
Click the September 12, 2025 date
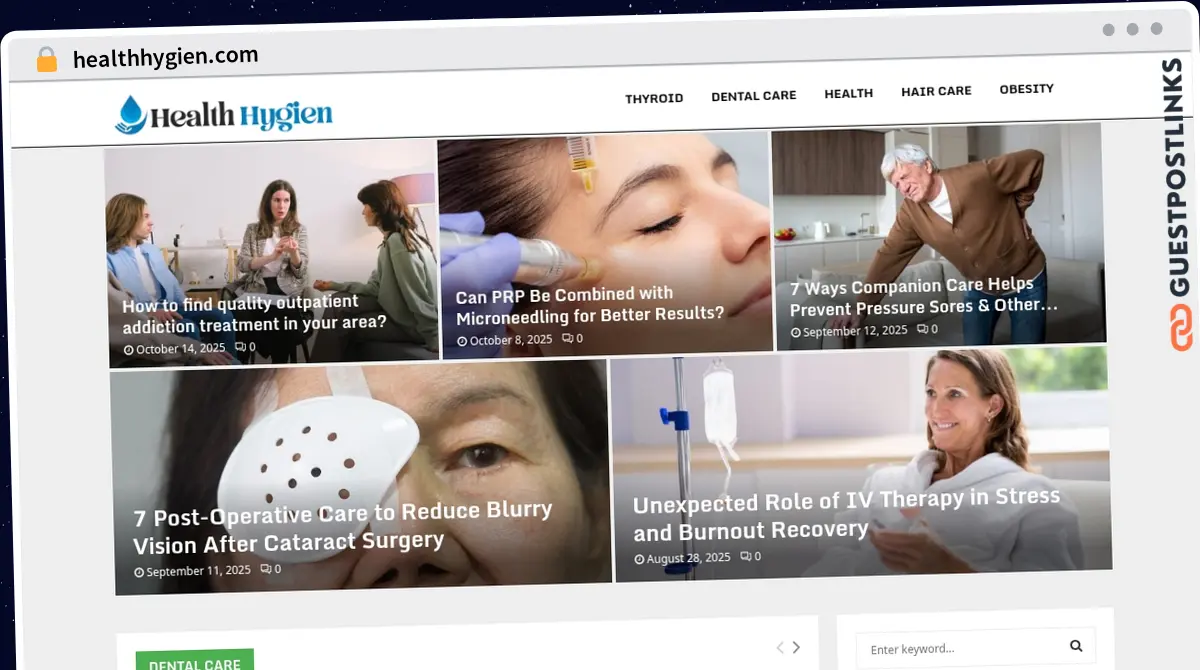855,331
